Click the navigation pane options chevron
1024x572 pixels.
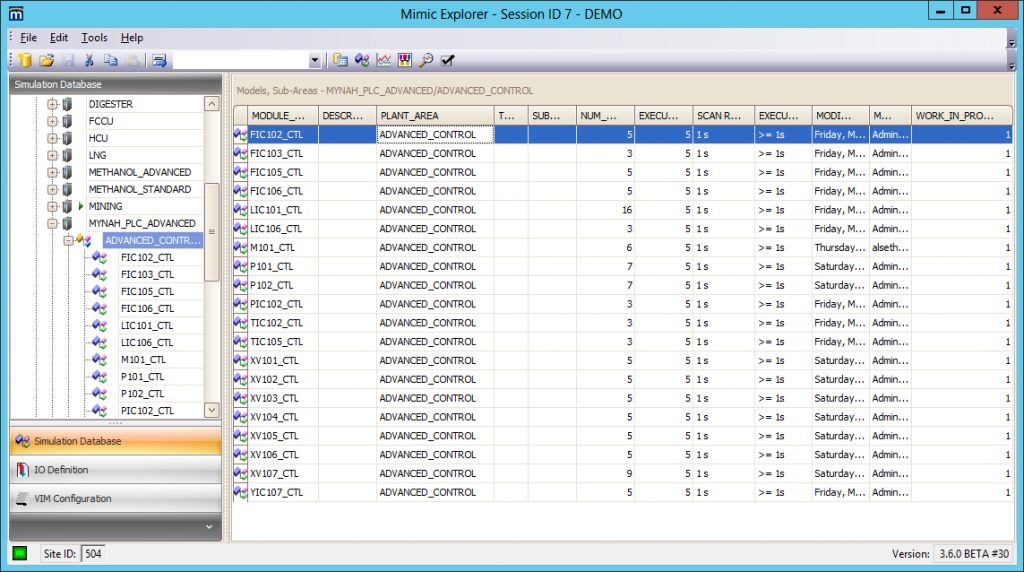tap(209, 526)
